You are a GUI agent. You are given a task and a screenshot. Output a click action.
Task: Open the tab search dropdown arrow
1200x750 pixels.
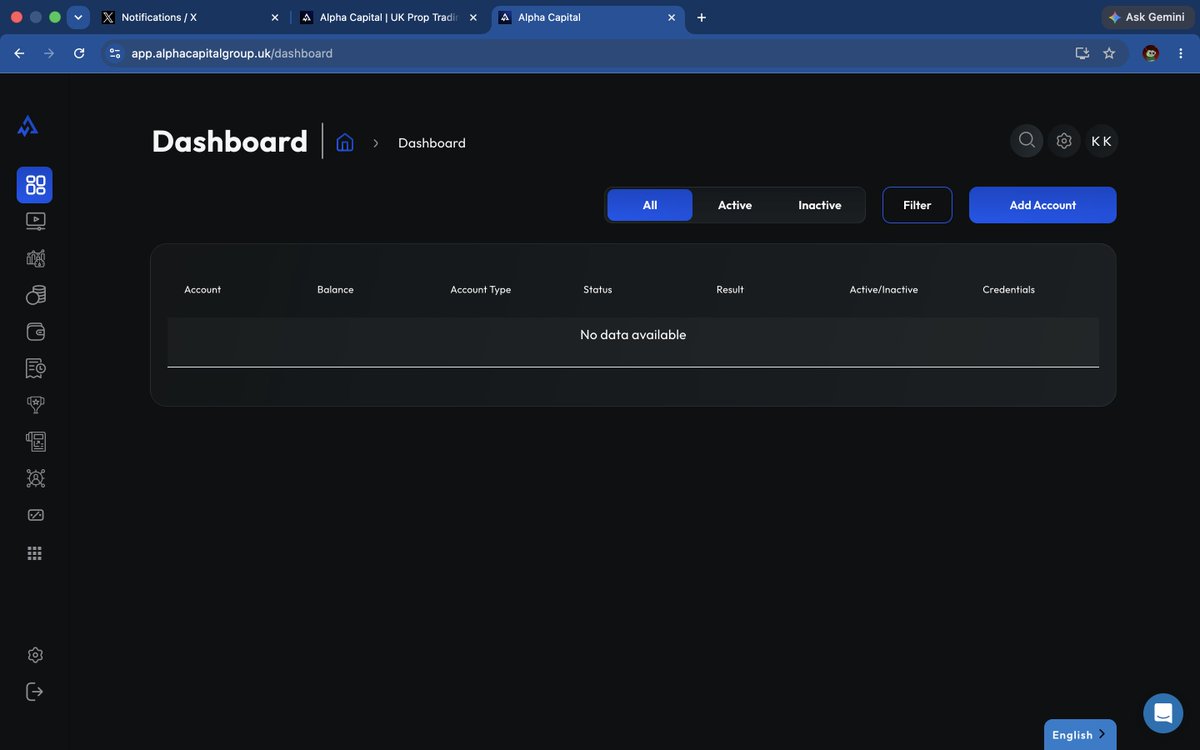(78, 17)
